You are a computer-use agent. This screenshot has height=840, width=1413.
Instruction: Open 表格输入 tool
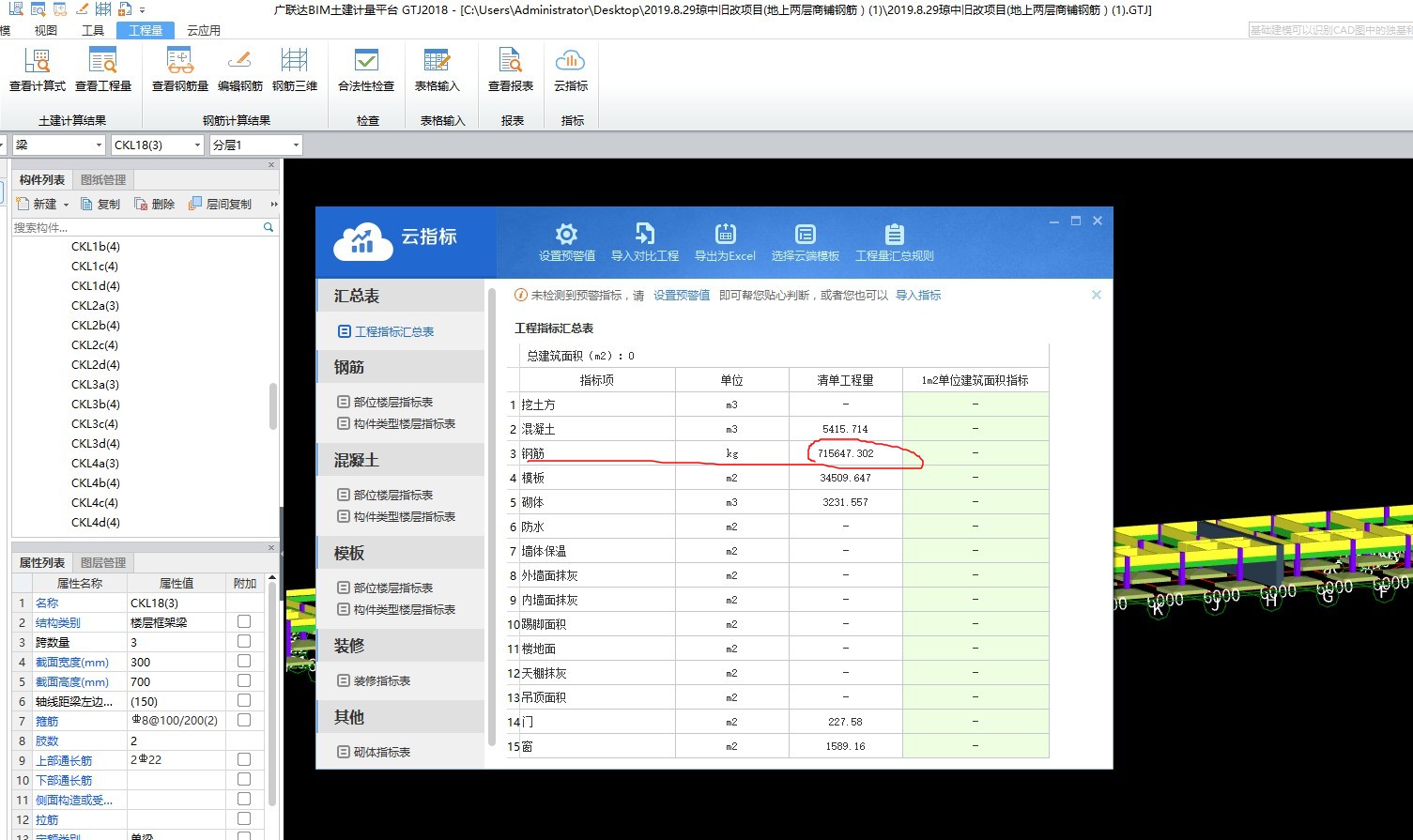438,70
